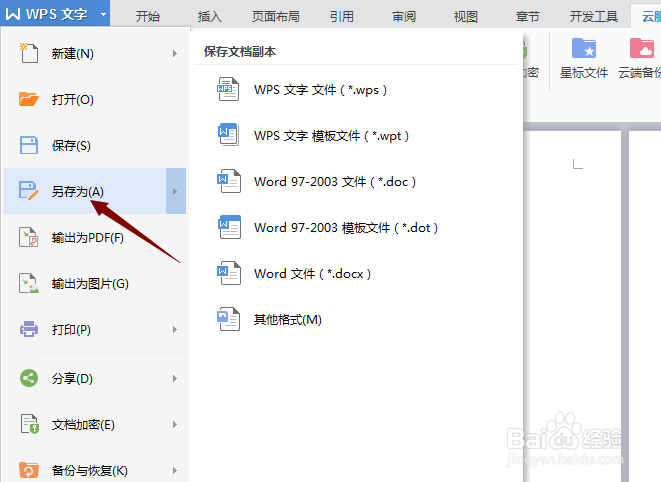Click the Save floppy disk icon
The image size is (661, 482).
pyautogui.click(x=29, y=145)
